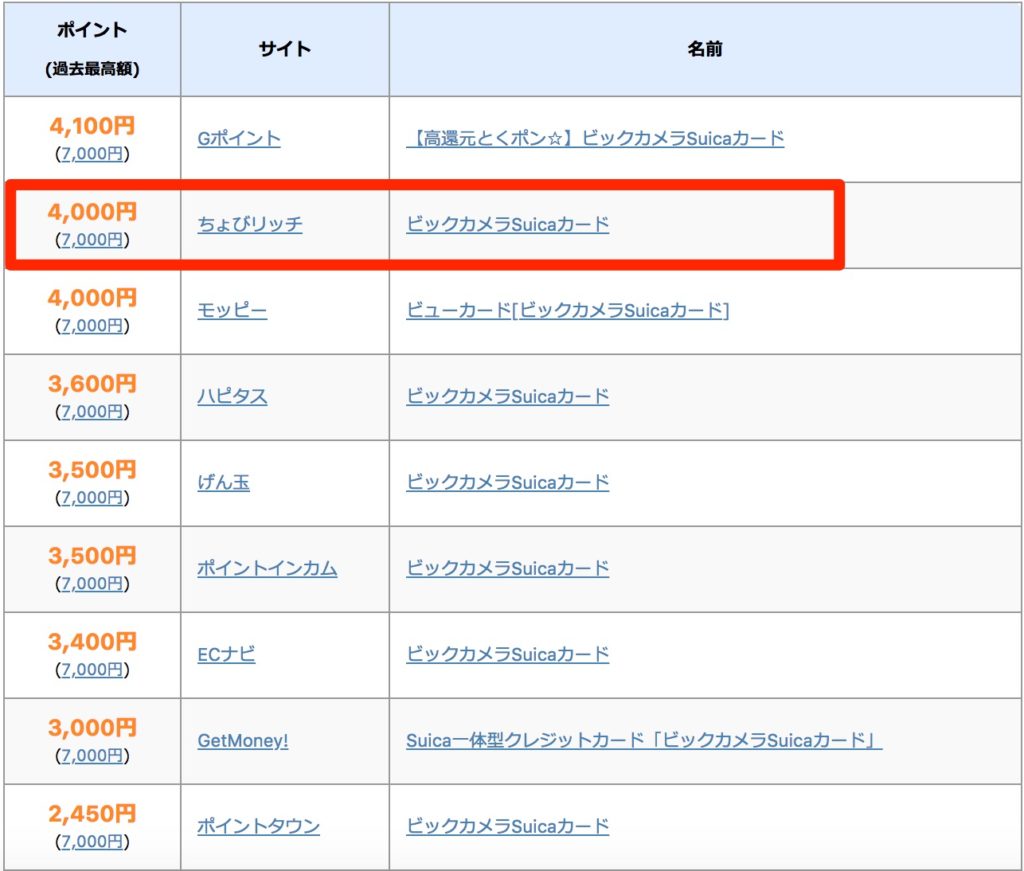
Task: Click ビックカメラSuicaカード link in ポイントインカム row
Action: point(507,568)
